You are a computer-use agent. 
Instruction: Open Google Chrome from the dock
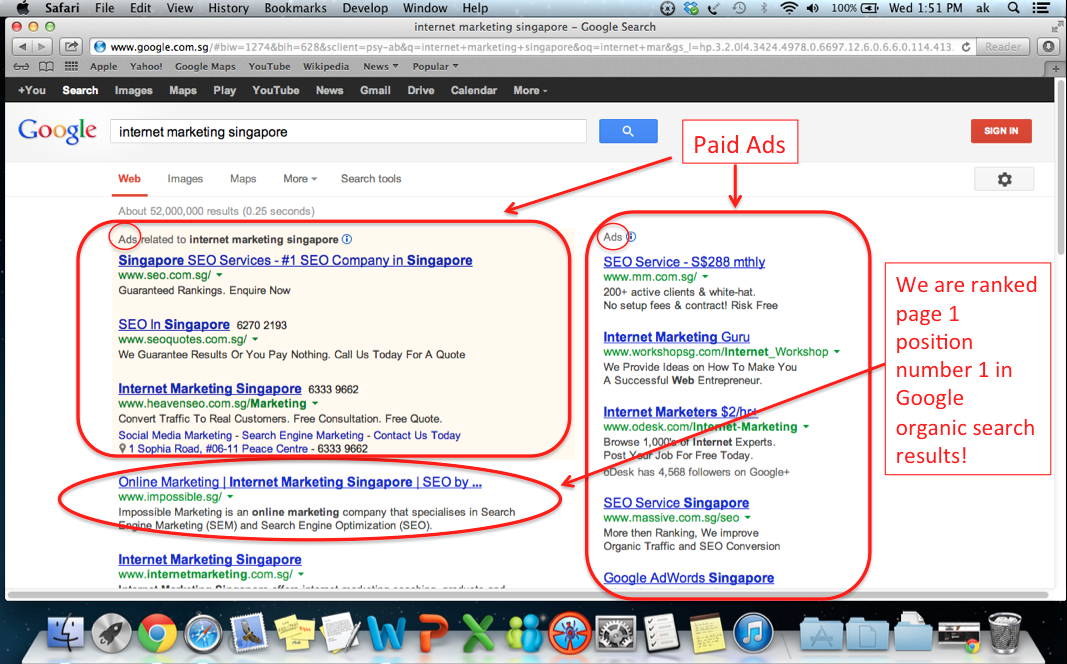click(157, 633)
